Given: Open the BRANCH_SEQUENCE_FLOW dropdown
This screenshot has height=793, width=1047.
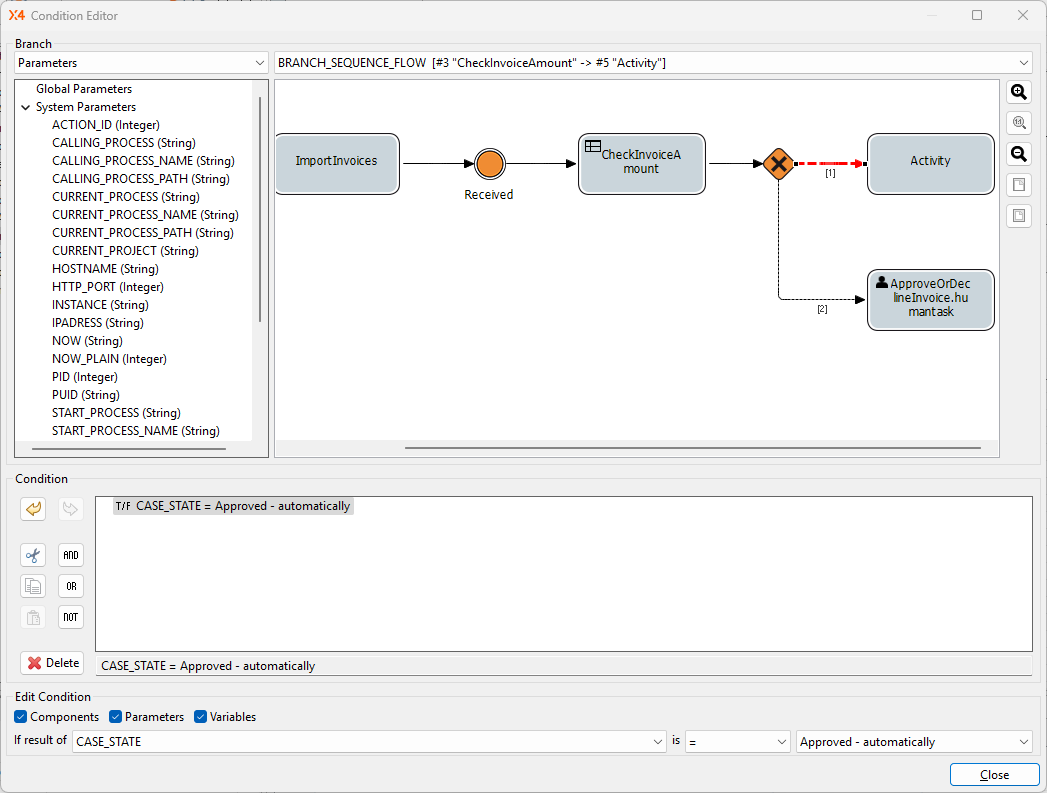Looking at the screenshot, I should click(653, 63).
